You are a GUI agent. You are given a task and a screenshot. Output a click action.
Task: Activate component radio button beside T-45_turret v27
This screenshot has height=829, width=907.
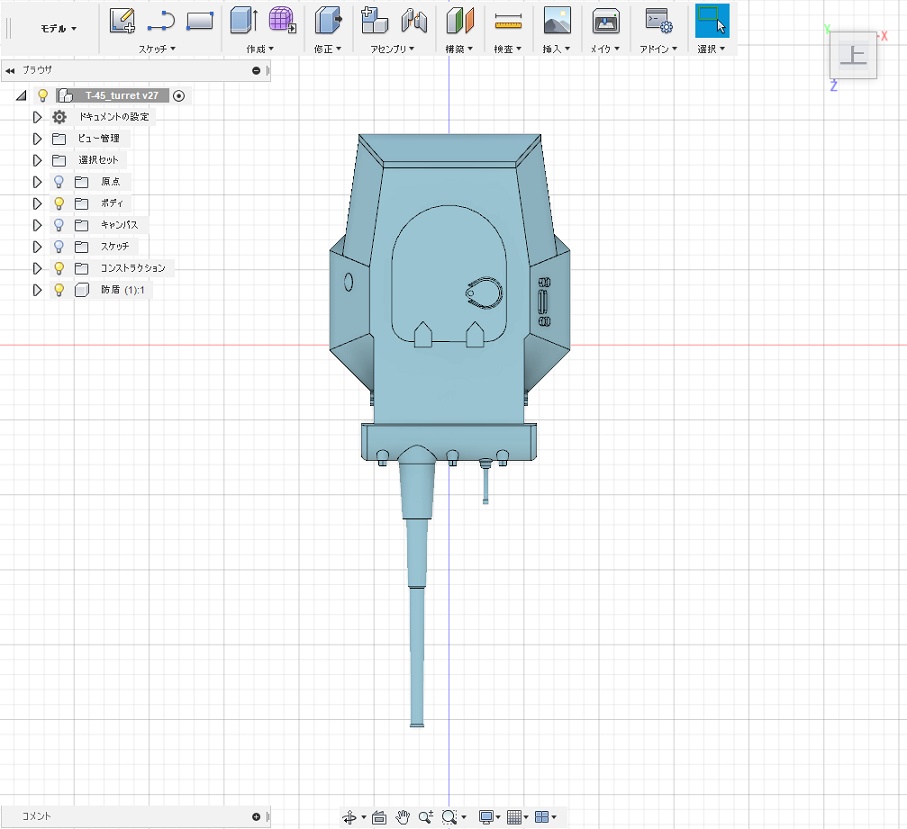pos(179,96)
